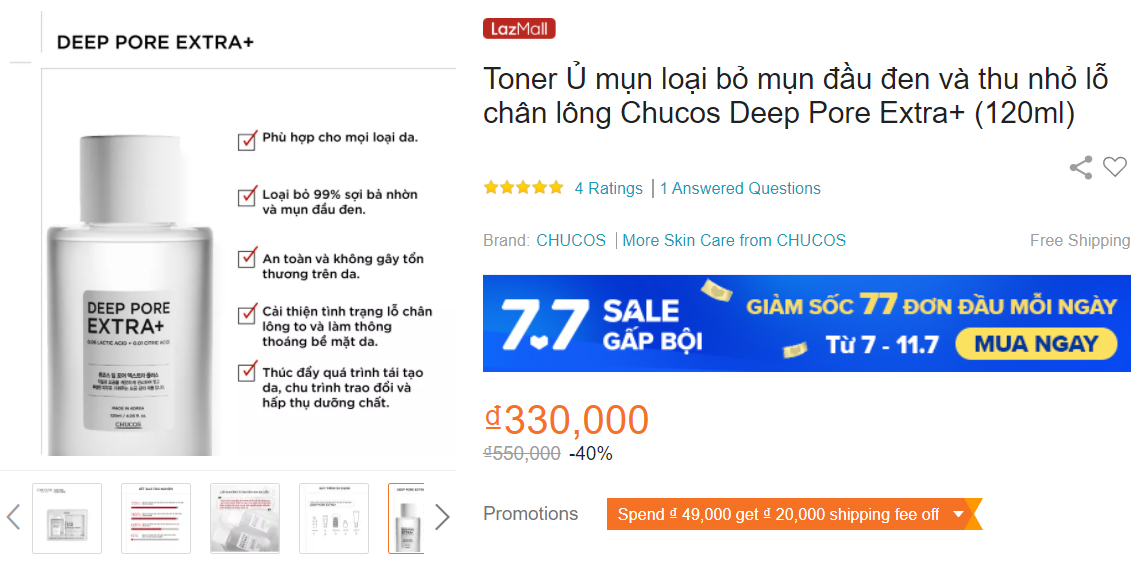The height and width of the screenshot is (572, 1147).
Task: Select the third thumbnail with grey bottles
Action: 245,518
